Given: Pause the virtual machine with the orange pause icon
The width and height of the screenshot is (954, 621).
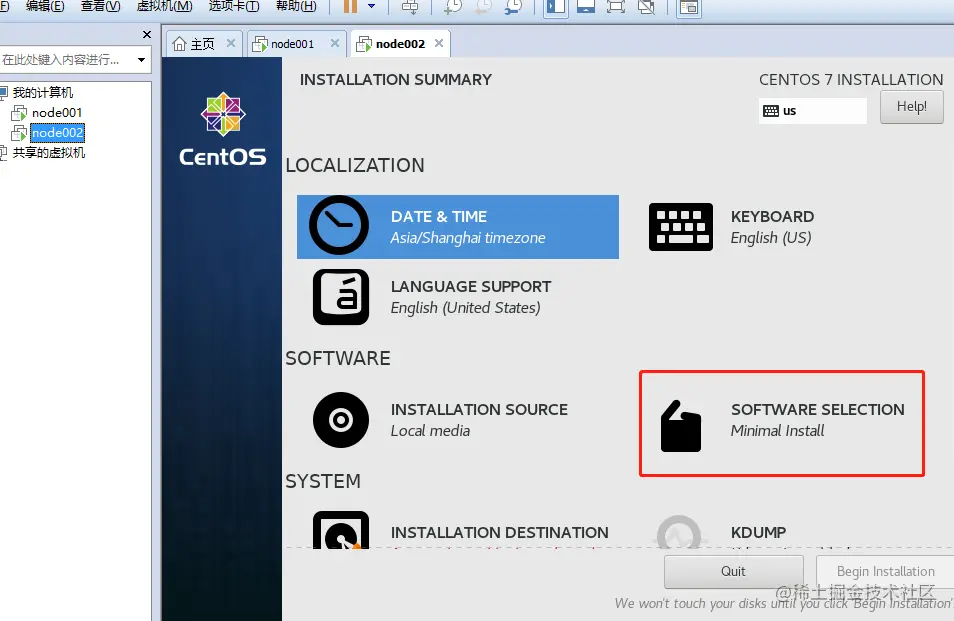Looking at the screenshot, I should pyautogui.click(x=350, y=7).
